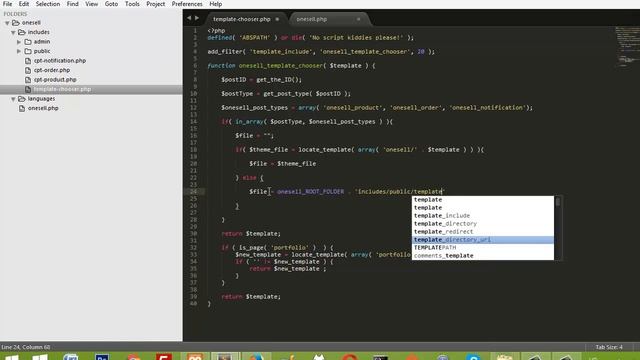640x360 pixels.
Task: Open onesell.php from the sidebar tree
Action: point(43,108)
